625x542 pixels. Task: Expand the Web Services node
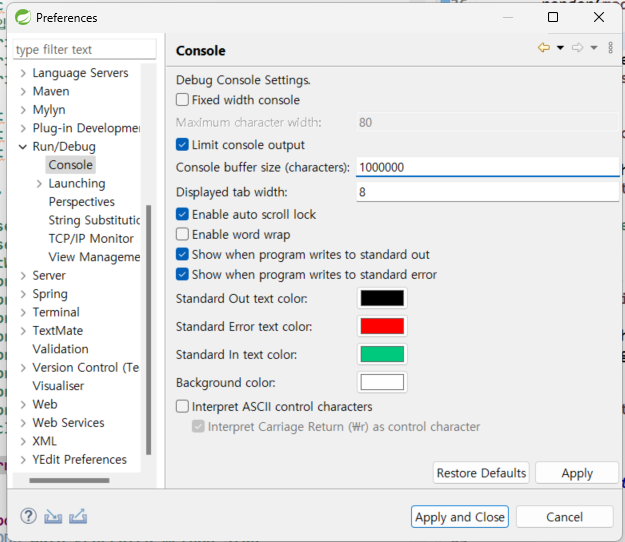coord(23,422)
